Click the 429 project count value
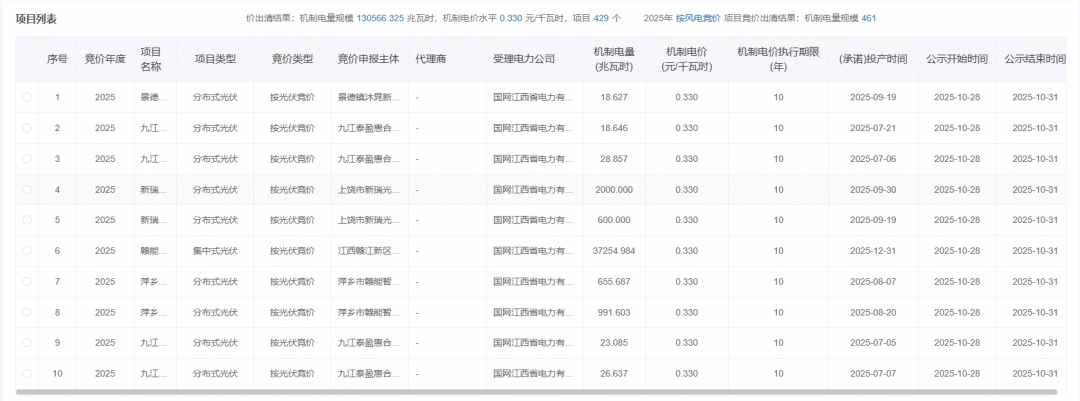Screen dimensions: 1080x401 pos(601,19)
